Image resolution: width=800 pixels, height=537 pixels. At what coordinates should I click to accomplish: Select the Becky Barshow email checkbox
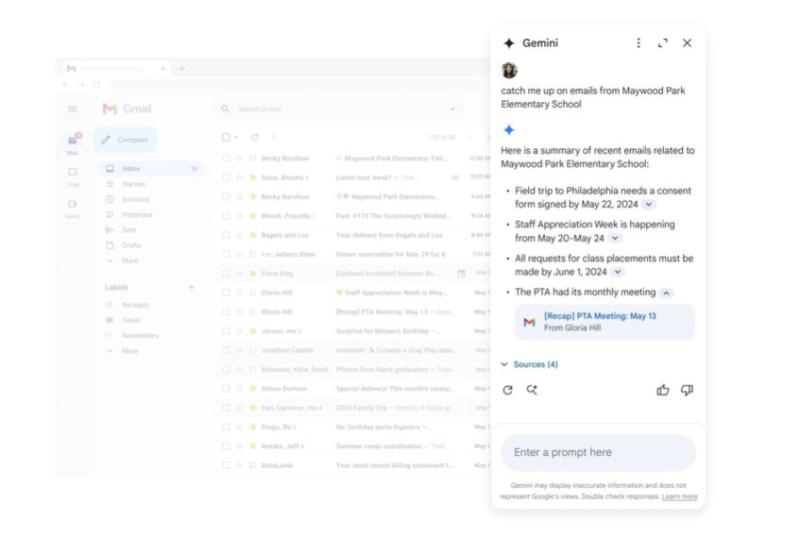pyautogui.click(x=226, y=158)
